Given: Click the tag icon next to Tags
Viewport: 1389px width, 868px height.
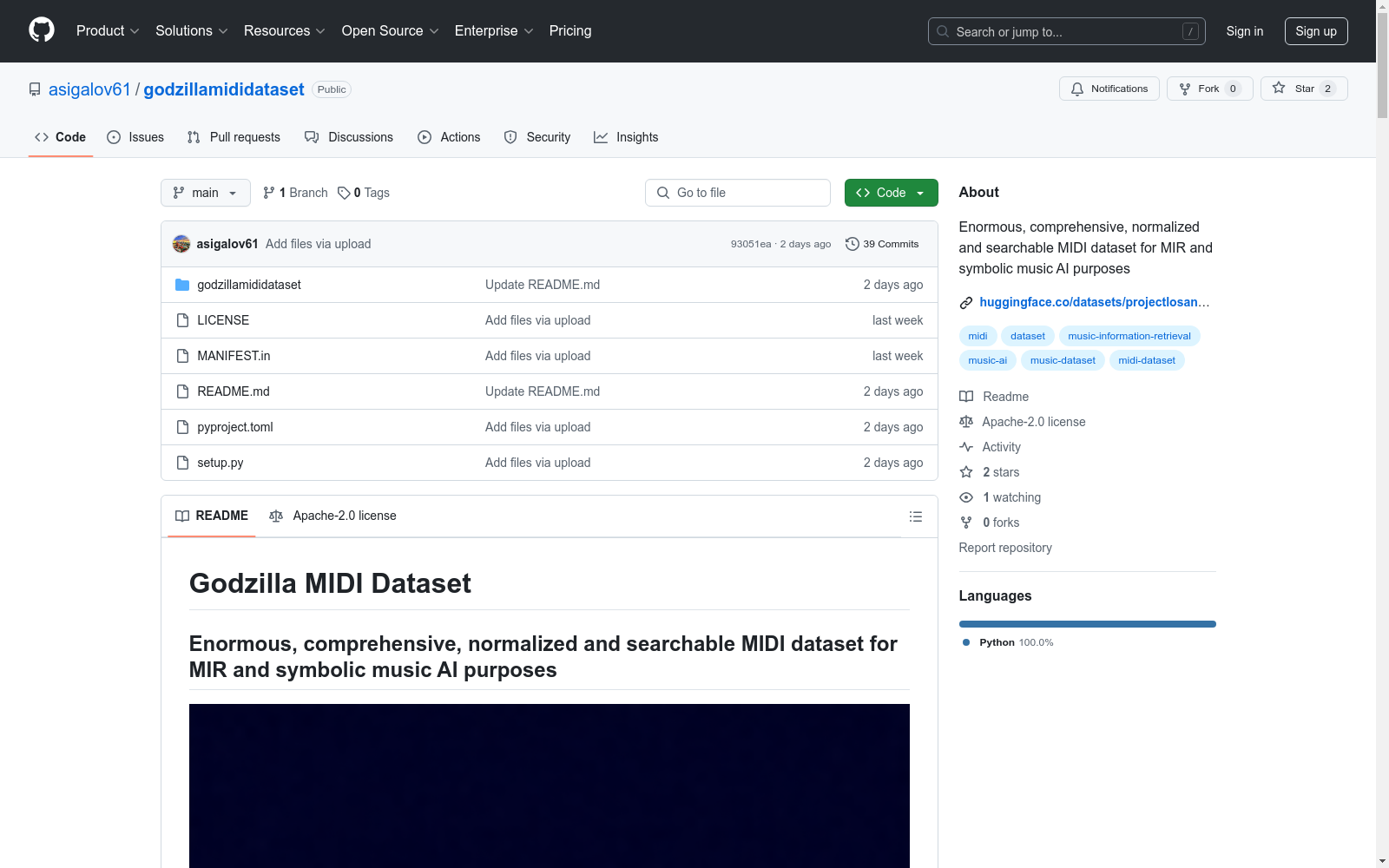Looking at the screenshot, I should pos(344,193).
